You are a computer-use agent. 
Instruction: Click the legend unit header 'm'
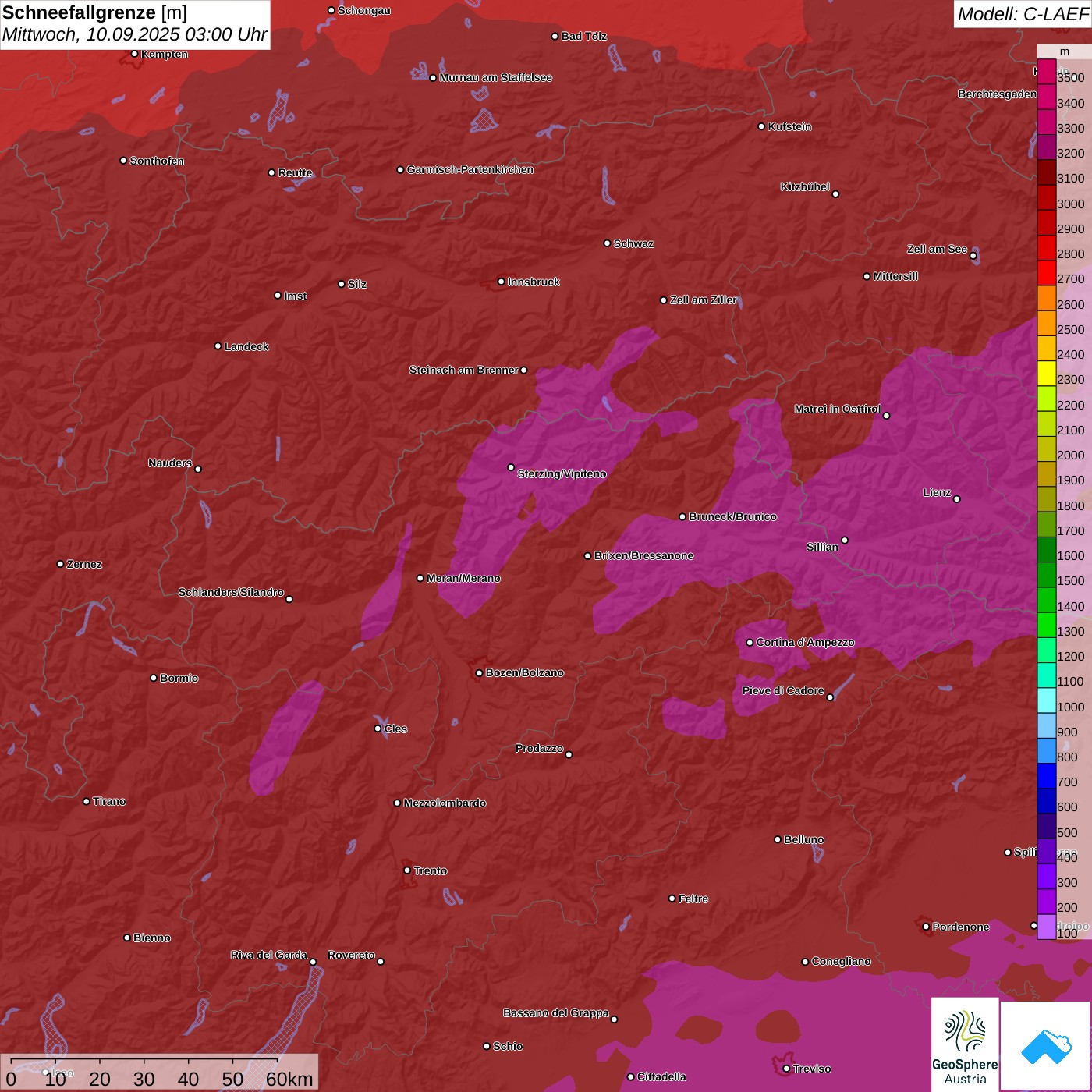[1065, 51]
